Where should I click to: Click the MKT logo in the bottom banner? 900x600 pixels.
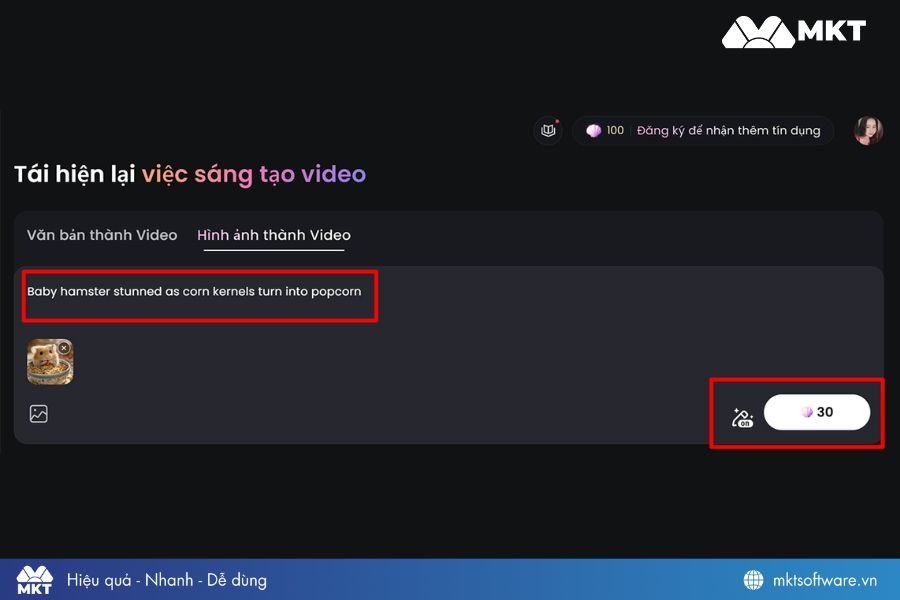click(35, 580)
